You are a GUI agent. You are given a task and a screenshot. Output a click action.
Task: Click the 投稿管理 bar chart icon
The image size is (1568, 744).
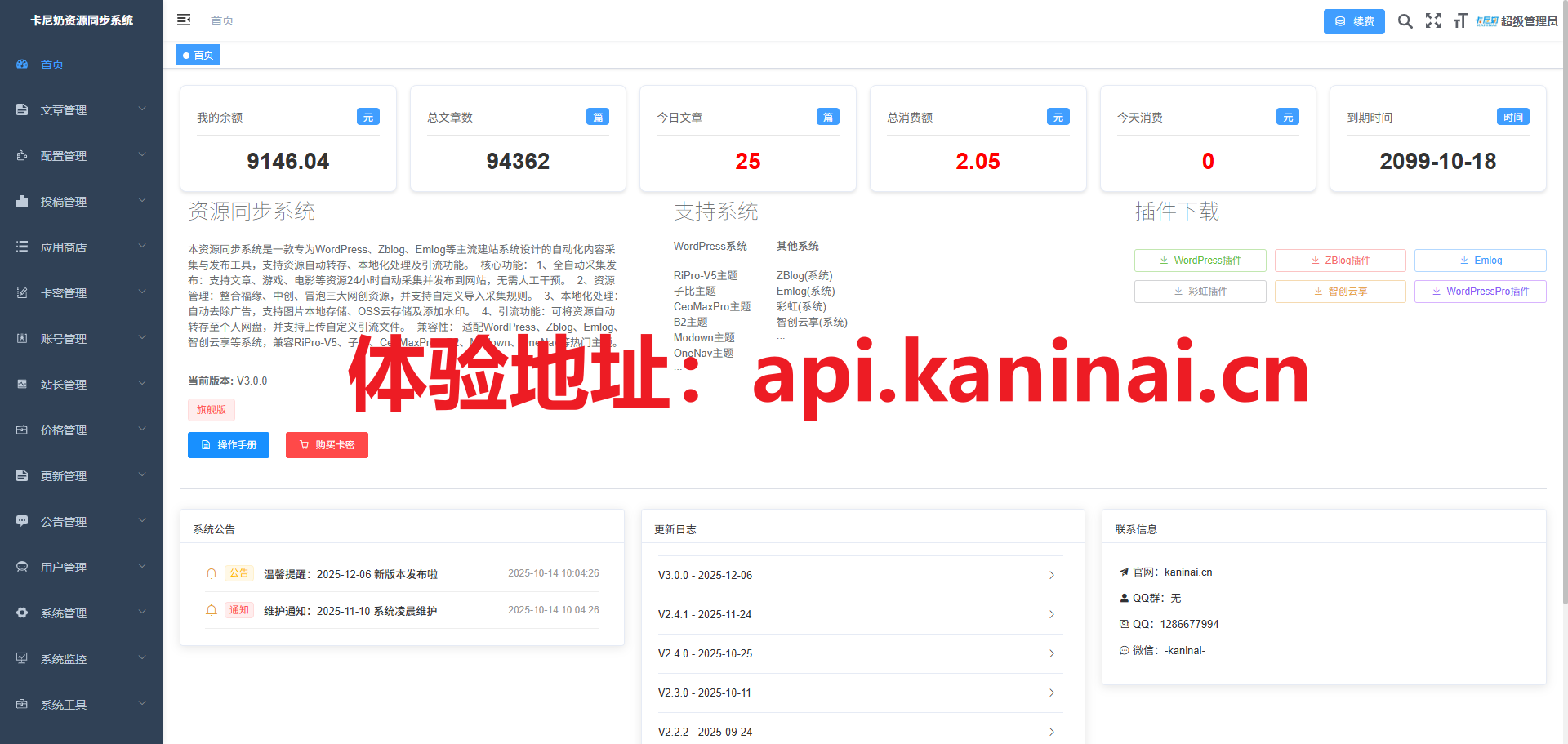(22, 202)
